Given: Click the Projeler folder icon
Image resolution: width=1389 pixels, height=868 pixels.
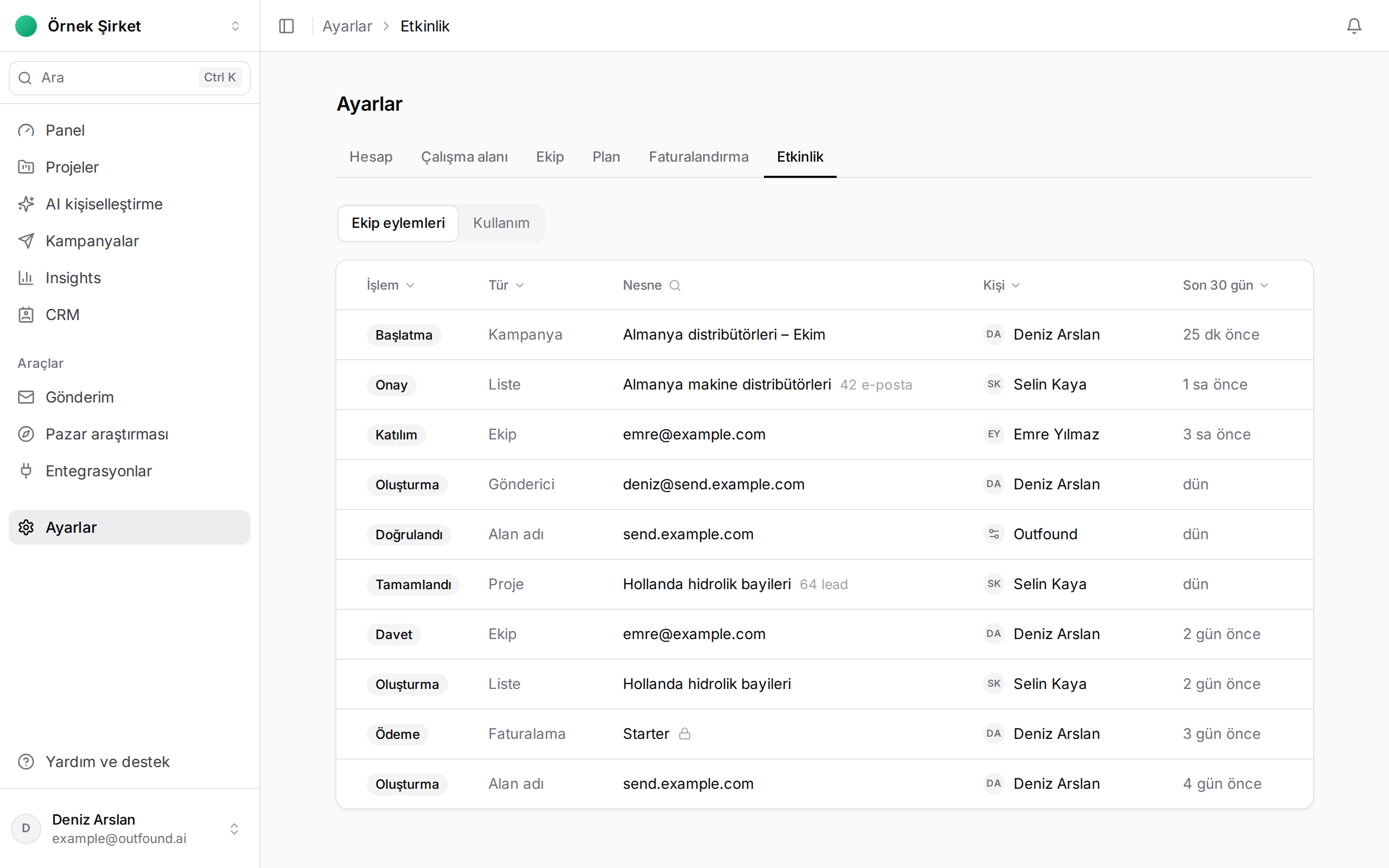Looking at the screenshot, I should click(26, 167).
